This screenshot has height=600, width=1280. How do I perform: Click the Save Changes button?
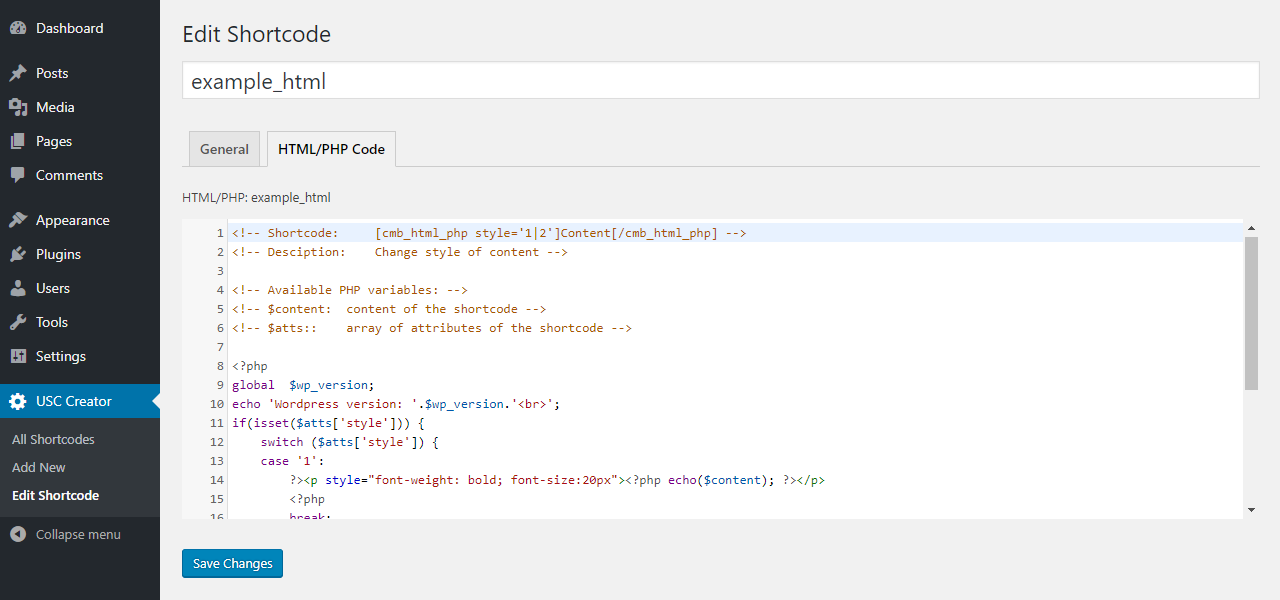(232, 563)
